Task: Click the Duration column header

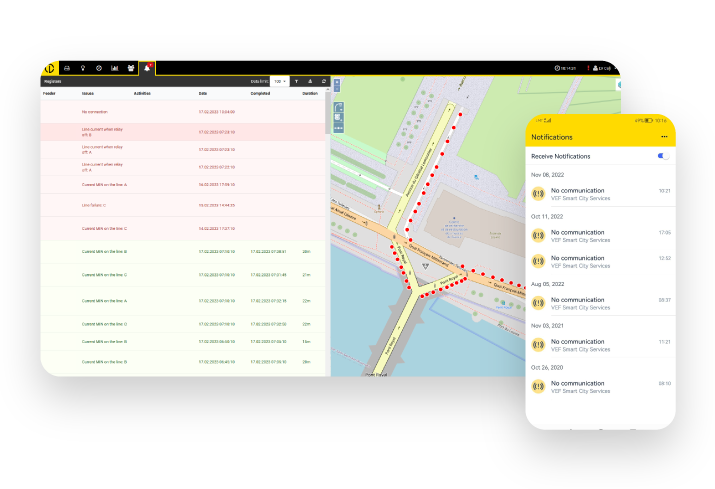Action: (x=310, y=93)
